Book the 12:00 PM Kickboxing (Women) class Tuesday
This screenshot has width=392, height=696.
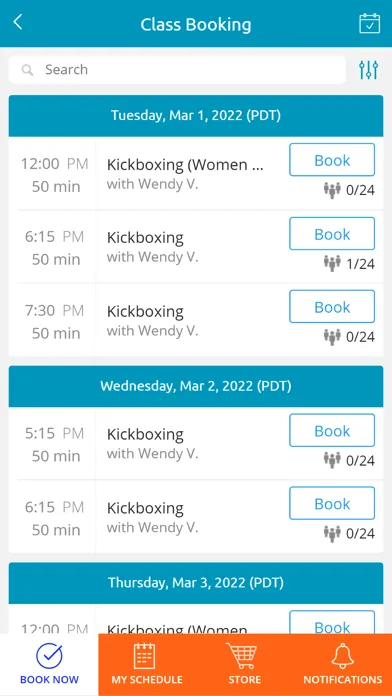332,160
